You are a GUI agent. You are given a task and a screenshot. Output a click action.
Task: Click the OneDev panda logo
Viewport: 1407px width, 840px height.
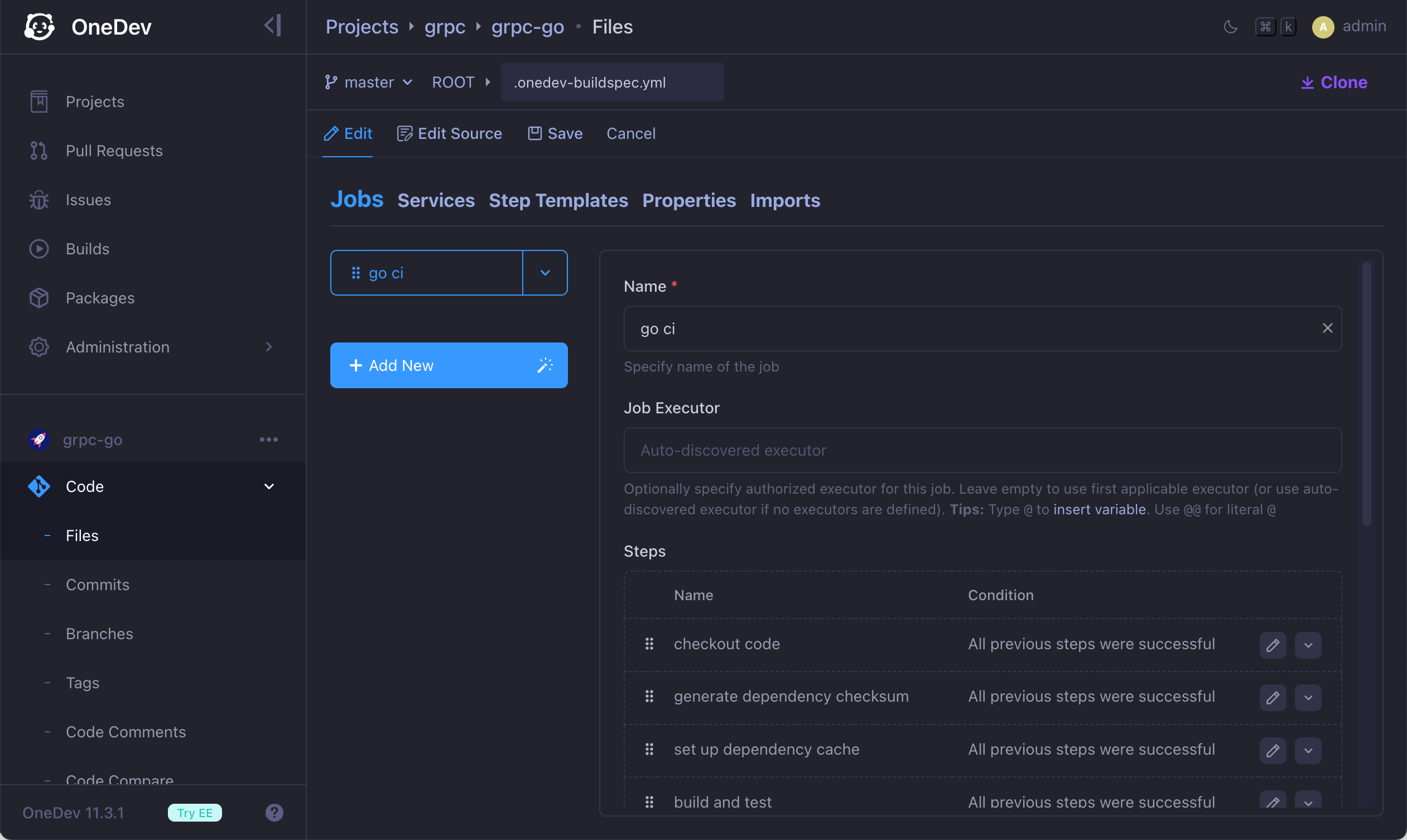point(38,27)
